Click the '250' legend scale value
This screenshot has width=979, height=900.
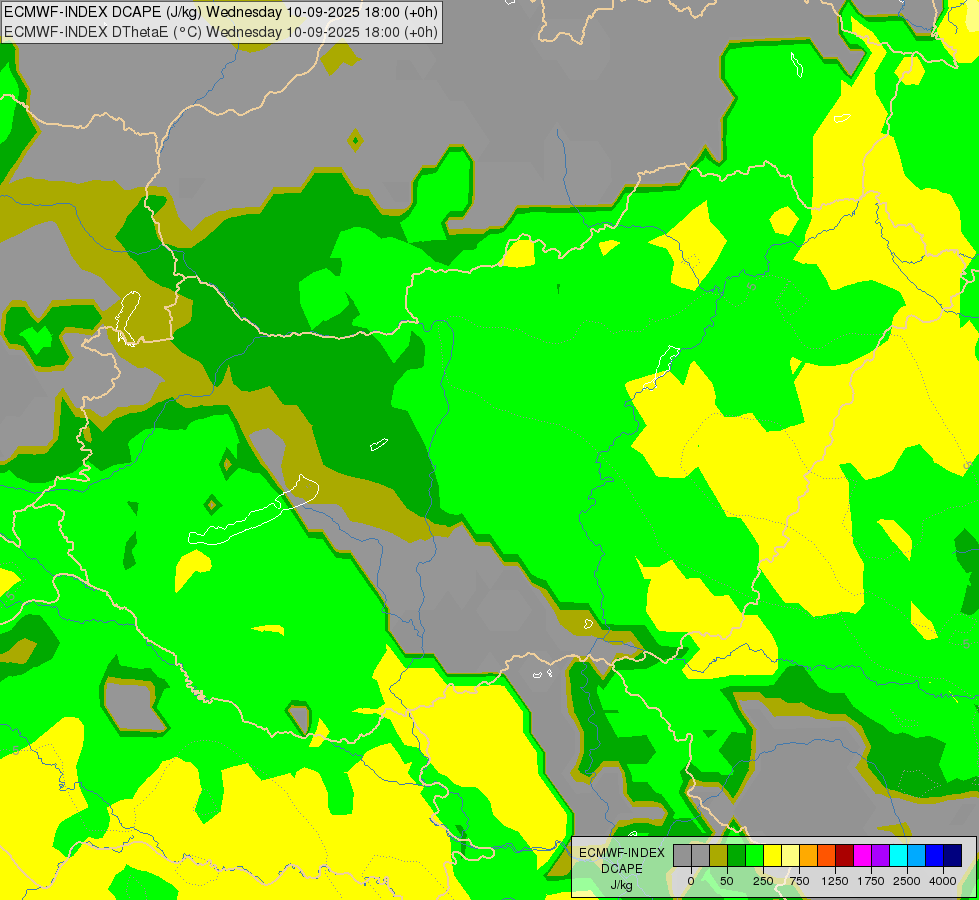[x=763, y=881]
